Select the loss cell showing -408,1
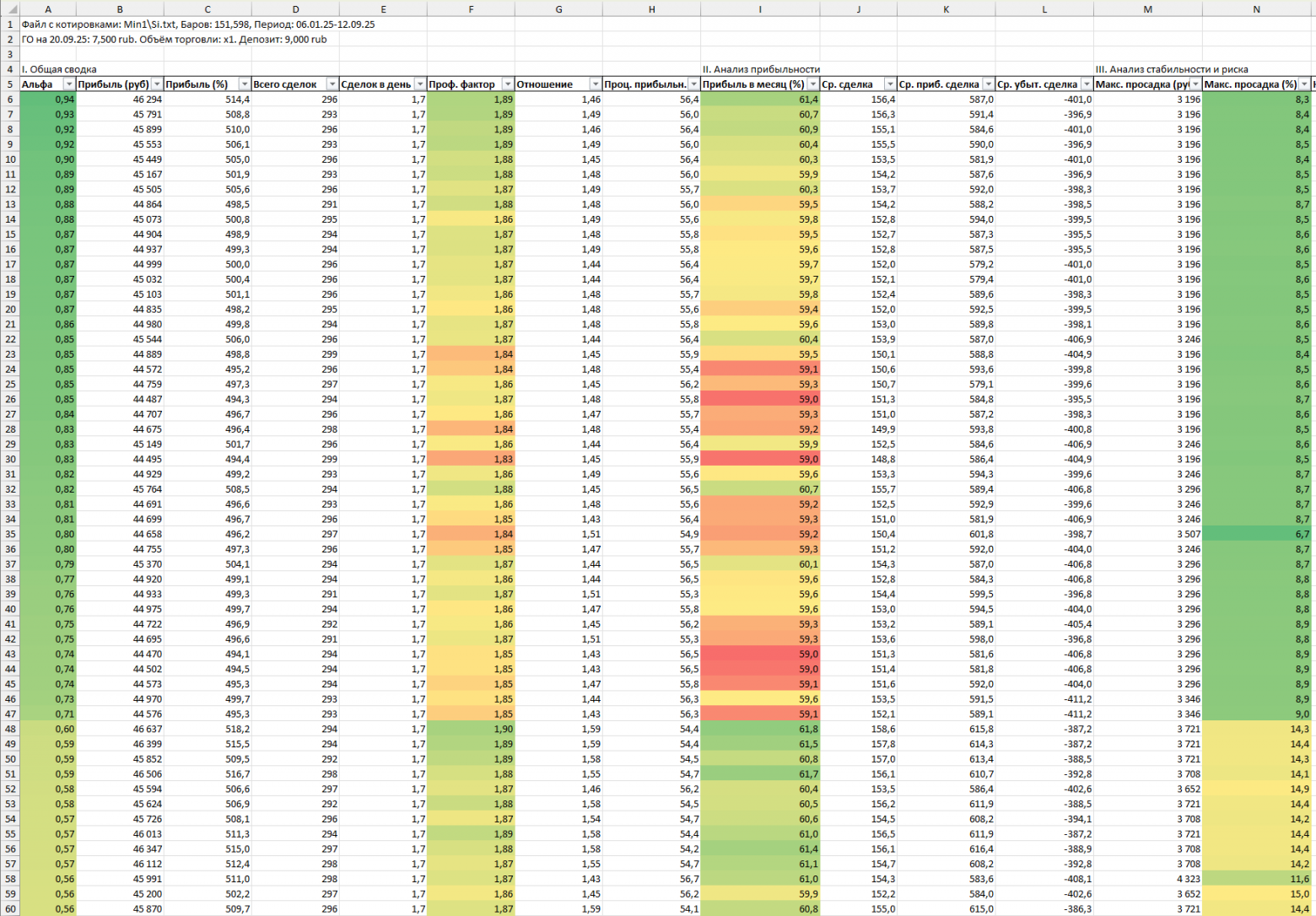Screen dimensions: 1316x916 1044,879
